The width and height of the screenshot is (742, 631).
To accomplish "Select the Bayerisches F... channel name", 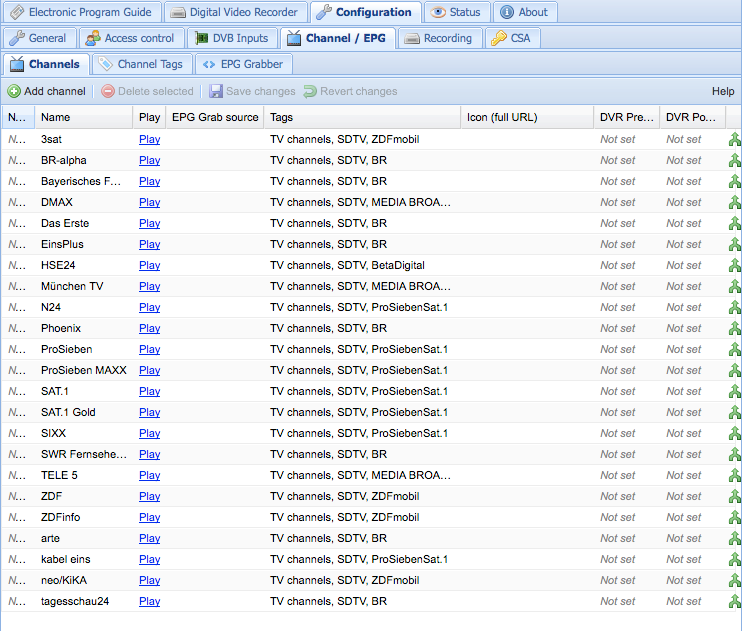I will (81, 181).
